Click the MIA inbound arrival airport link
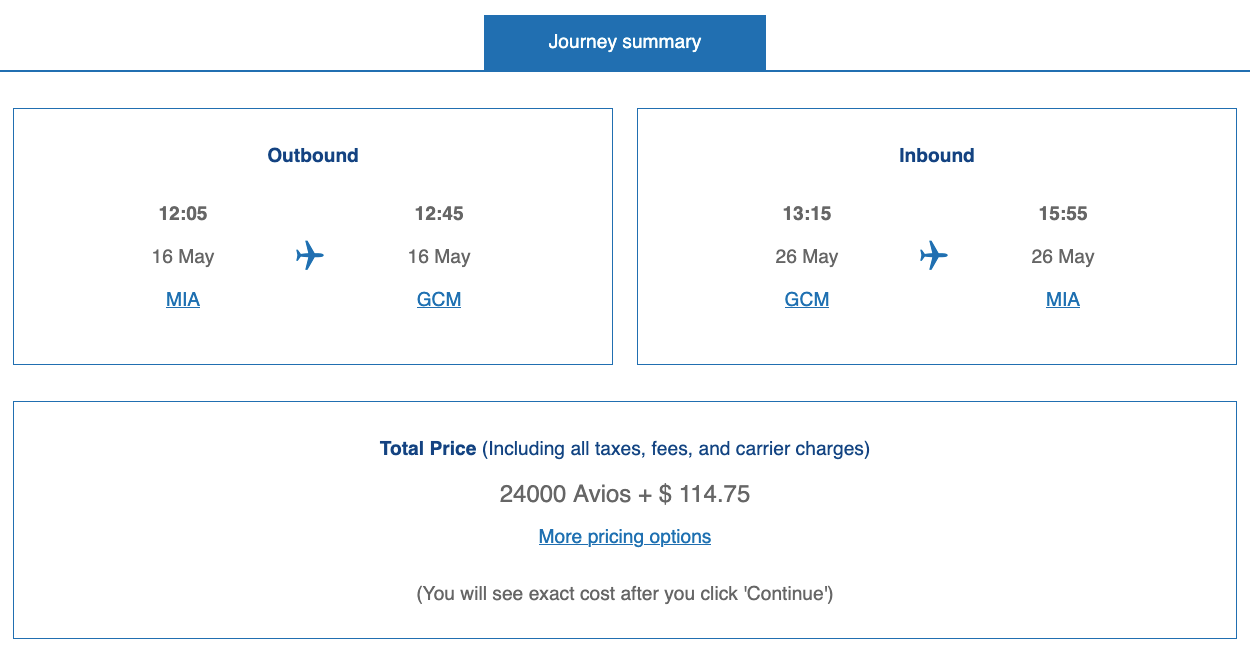 (1062, 299)
